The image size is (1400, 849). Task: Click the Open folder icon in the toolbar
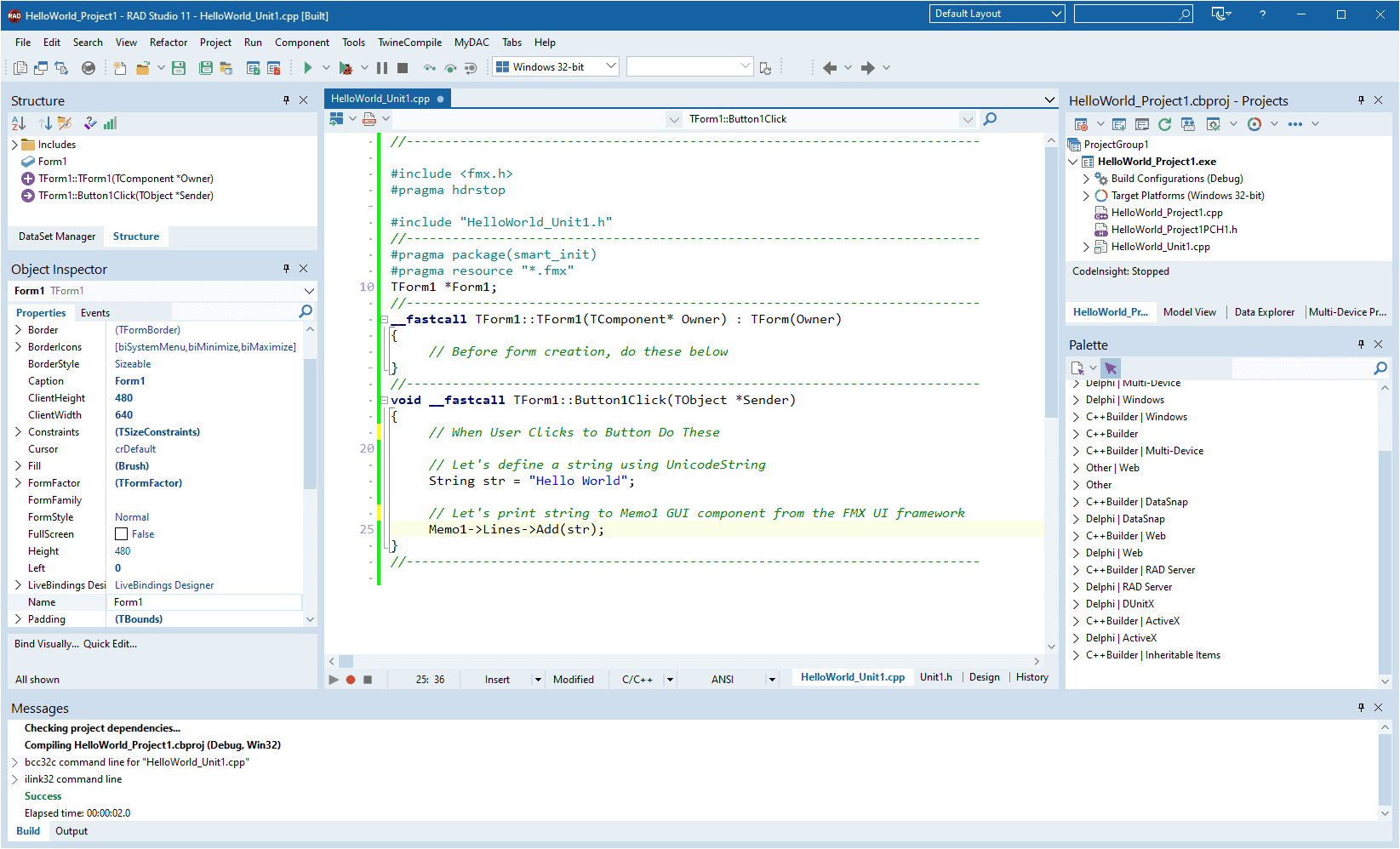pyautogui.click(x=143, y=67)
